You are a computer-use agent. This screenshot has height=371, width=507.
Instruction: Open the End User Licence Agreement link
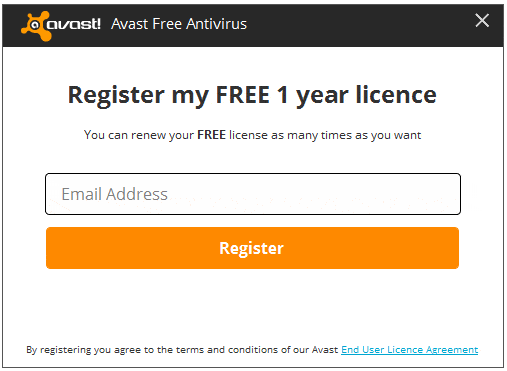pyautogui.click(x=409, y=350)
